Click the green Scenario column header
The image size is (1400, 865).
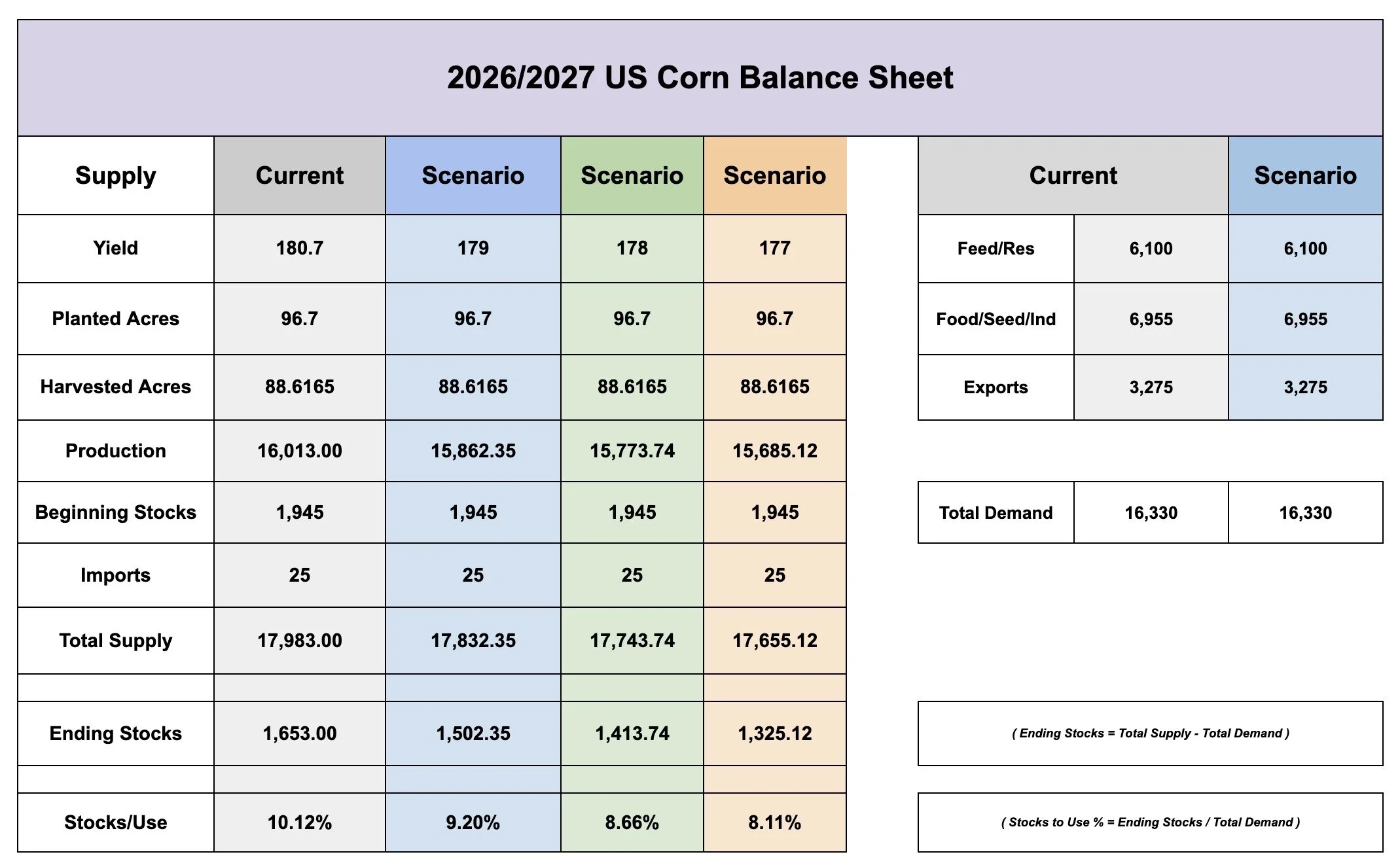(632, 175)
